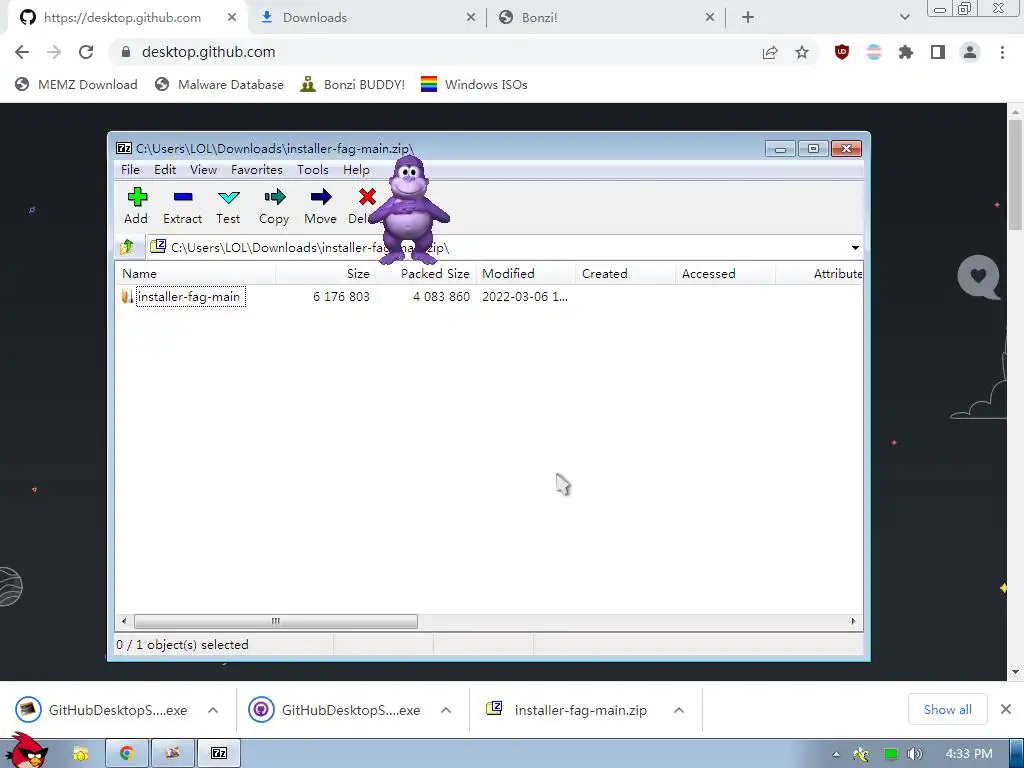Sort by the Modified column header

click(x=526, y=274)
